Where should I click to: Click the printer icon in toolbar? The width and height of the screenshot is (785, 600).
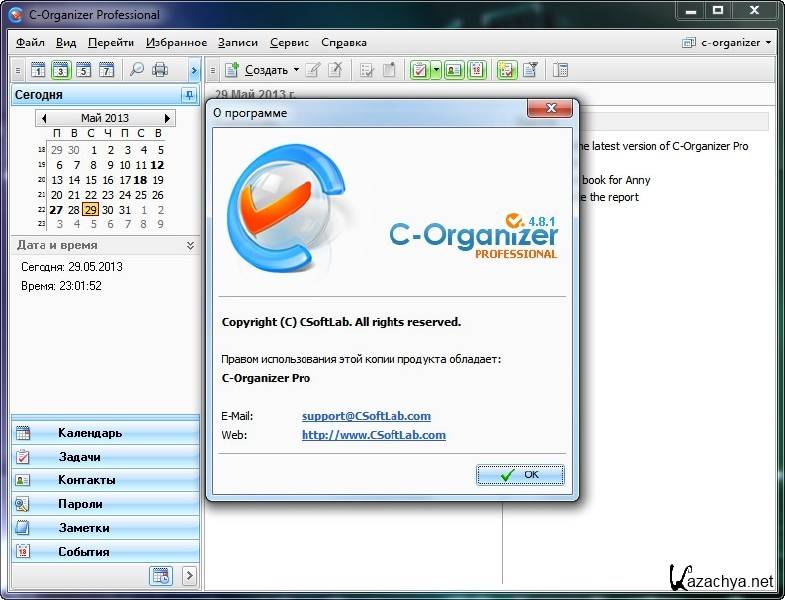point(160,70)
